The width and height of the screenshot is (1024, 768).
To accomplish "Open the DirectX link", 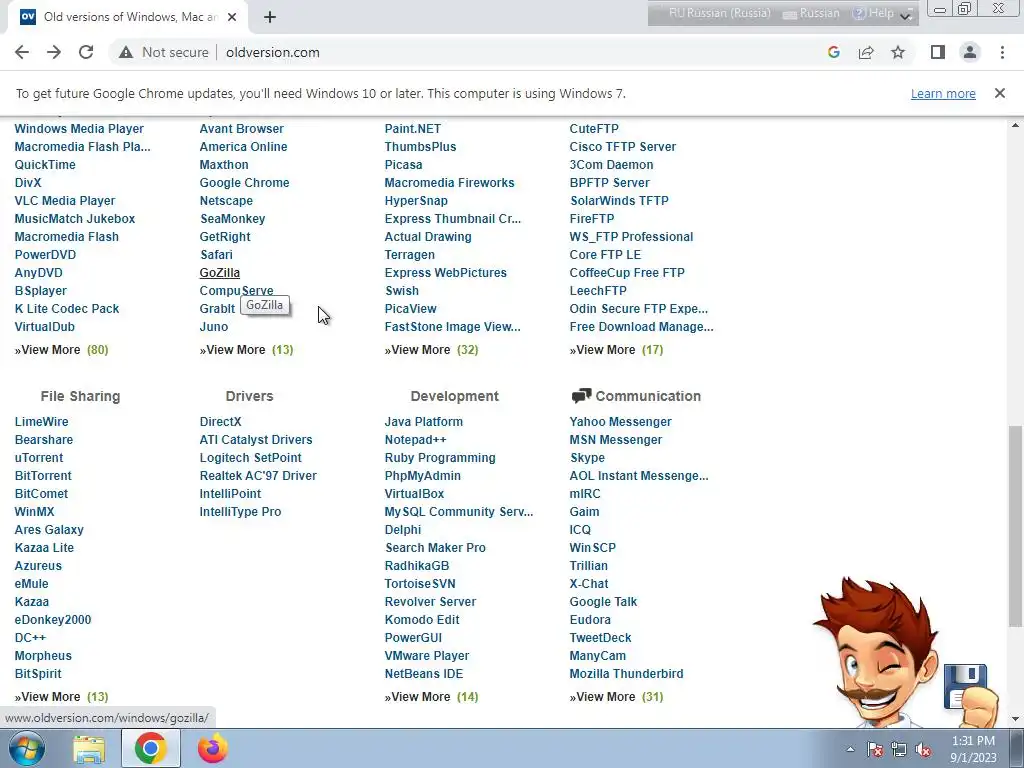I will [220, 422].
